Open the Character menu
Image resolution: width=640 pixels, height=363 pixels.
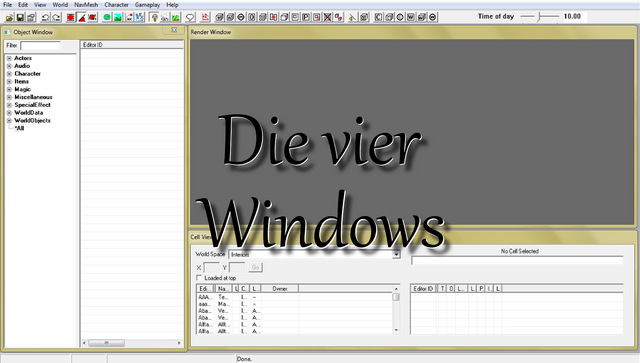click(x=116, y=5)
